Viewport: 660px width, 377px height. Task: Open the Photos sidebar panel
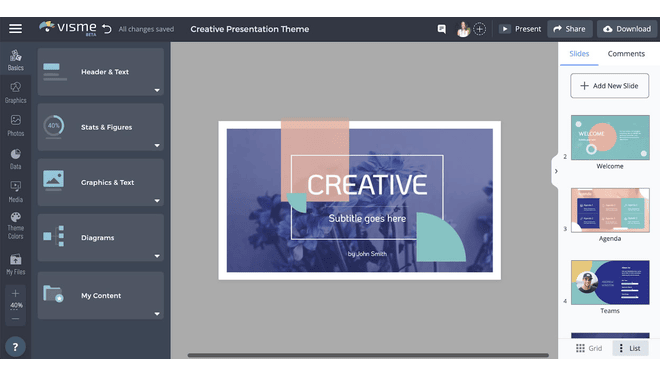coord(16,125)
